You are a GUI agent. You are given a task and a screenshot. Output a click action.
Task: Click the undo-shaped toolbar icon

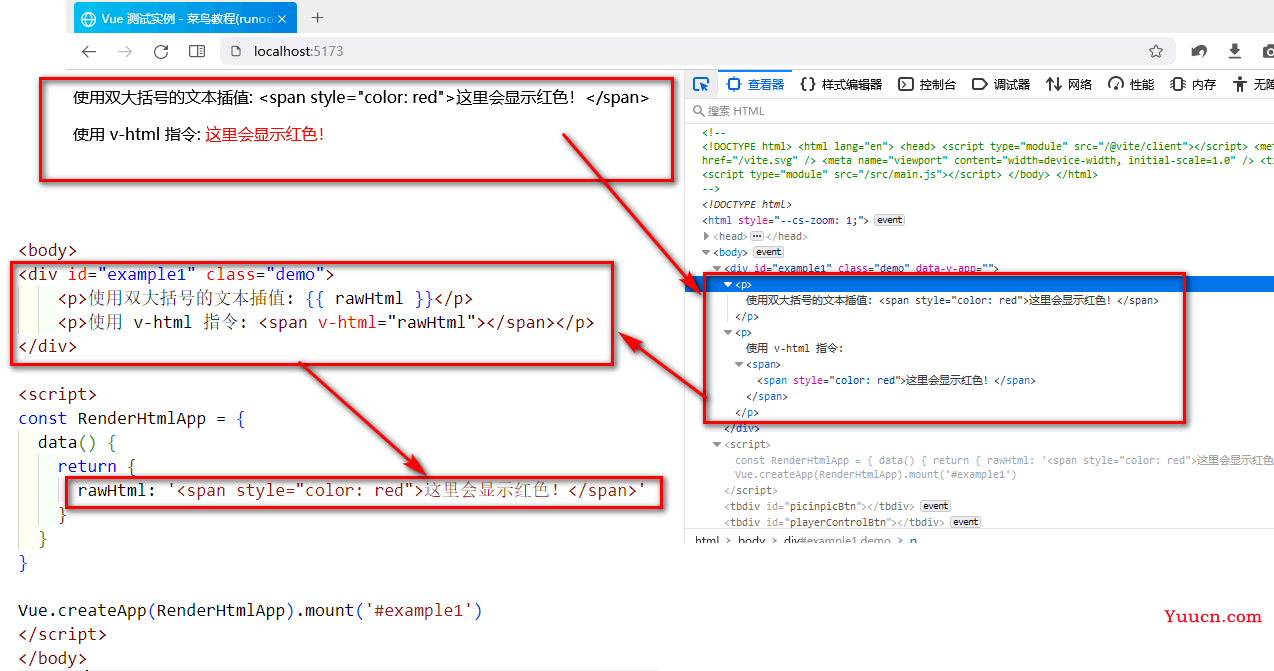pos(1199,51)
